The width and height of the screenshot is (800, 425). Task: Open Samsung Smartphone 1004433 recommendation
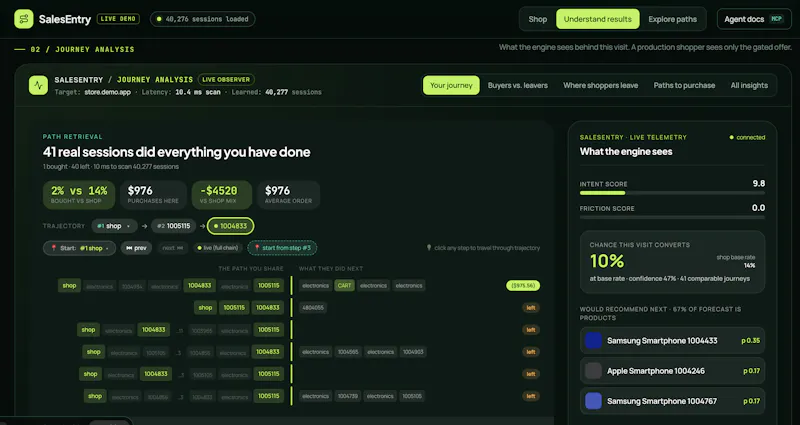tap(672, 340)
